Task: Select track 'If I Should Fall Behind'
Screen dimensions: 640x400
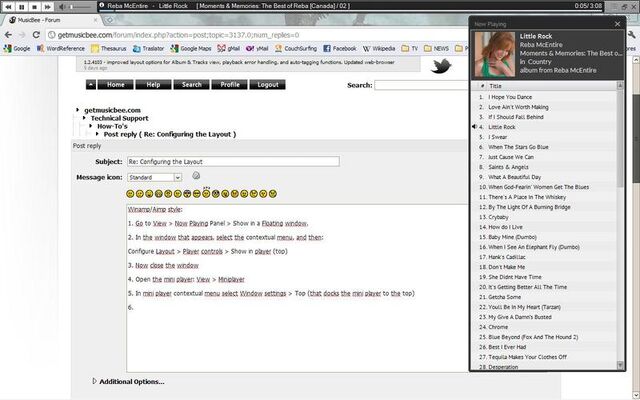Action: click(544, 117)
